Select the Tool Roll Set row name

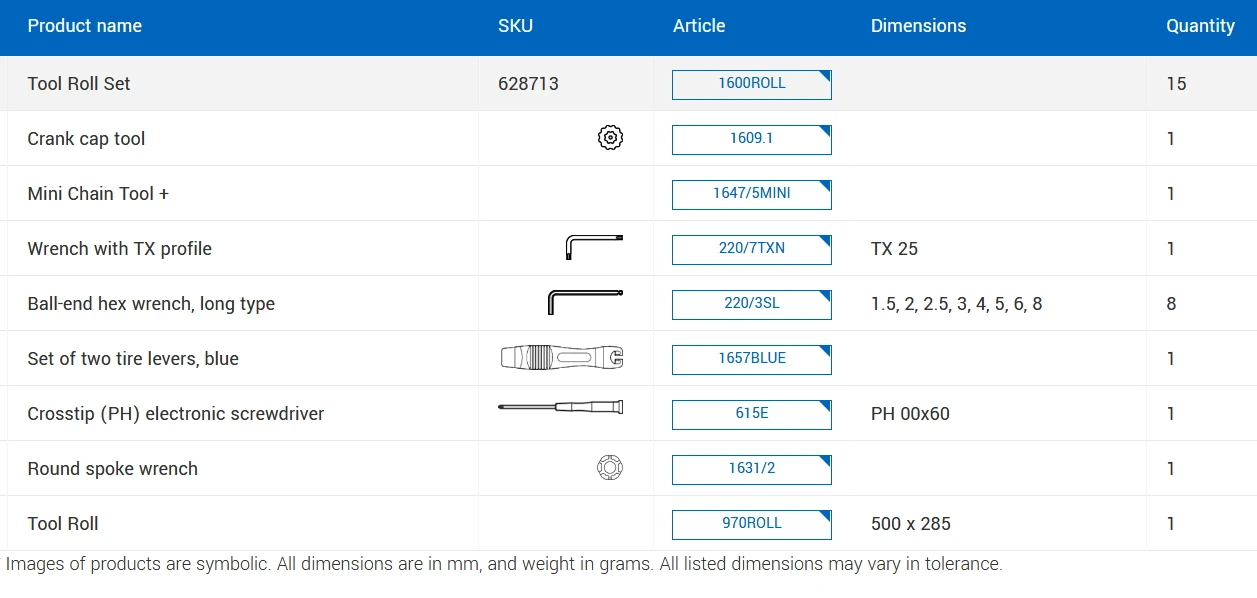79,84
